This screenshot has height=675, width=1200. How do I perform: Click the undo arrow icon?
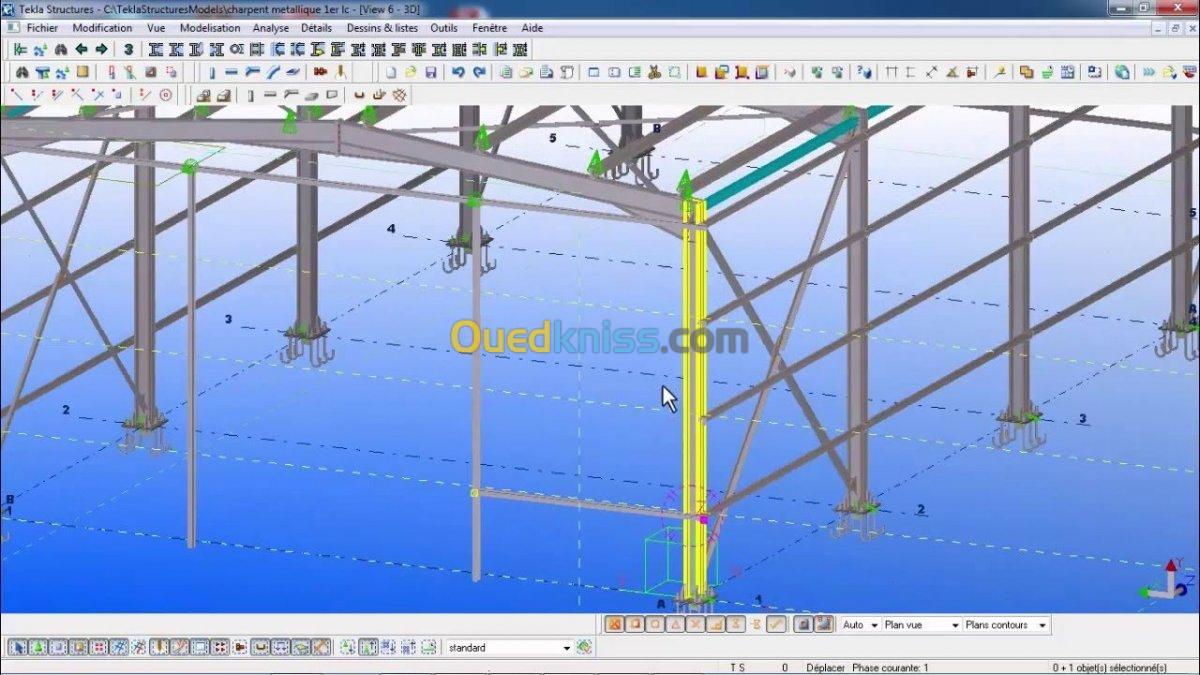tap(457, 72)
